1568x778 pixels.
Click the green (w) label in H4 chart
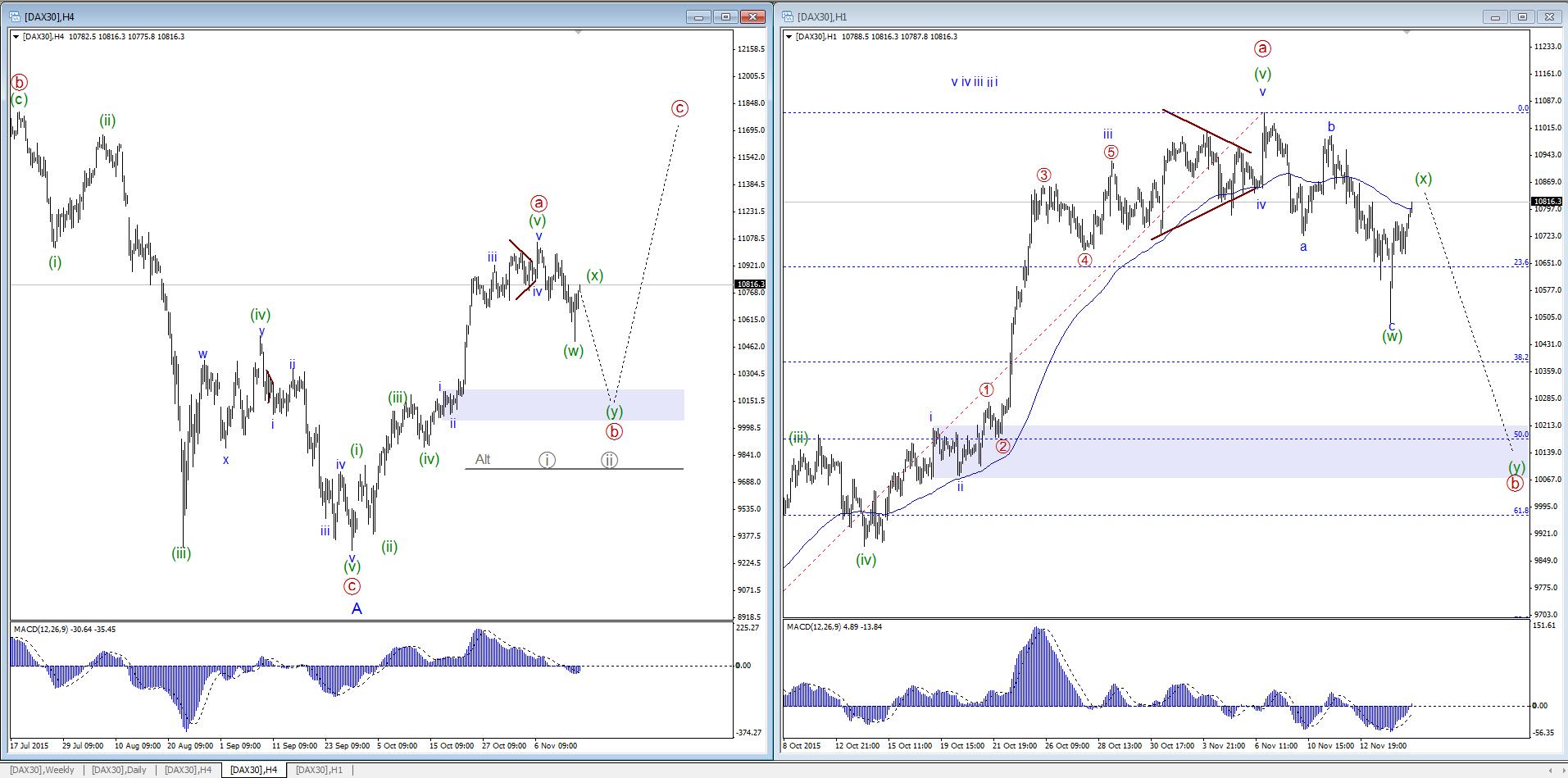(573, 351)
